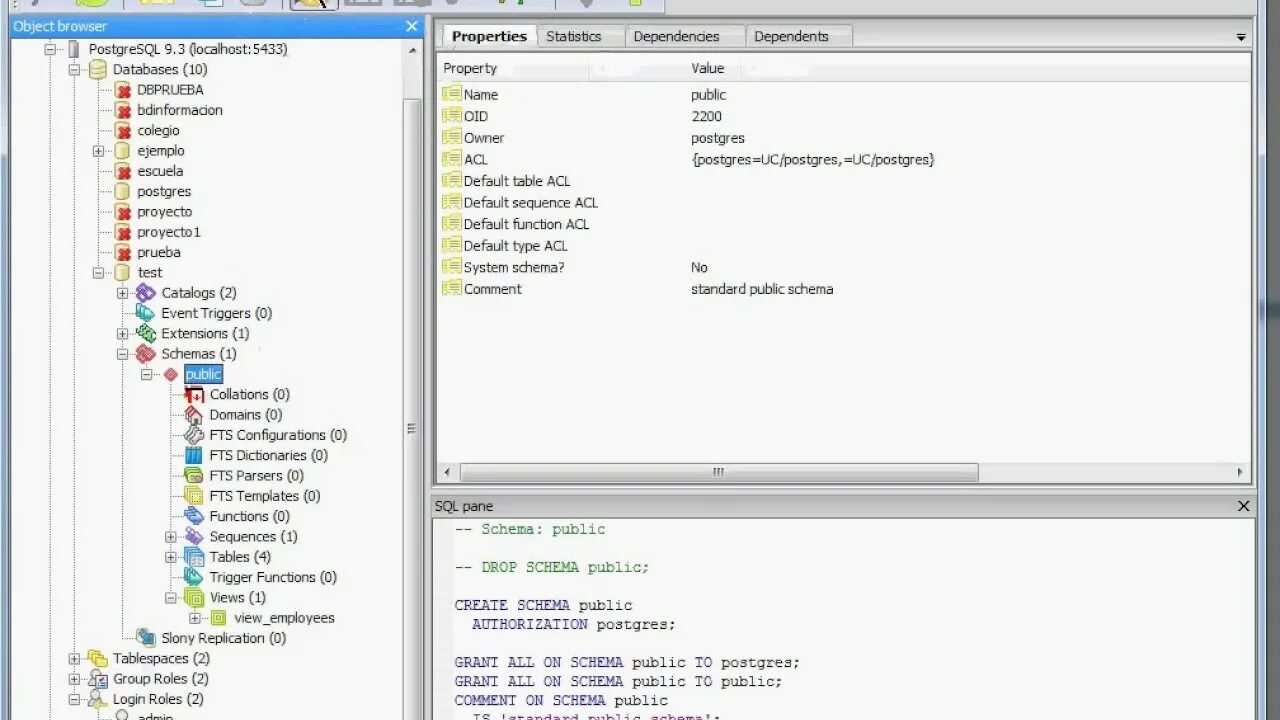Click the properties horizontal scrollbar thumb

(x=718, y=472)
